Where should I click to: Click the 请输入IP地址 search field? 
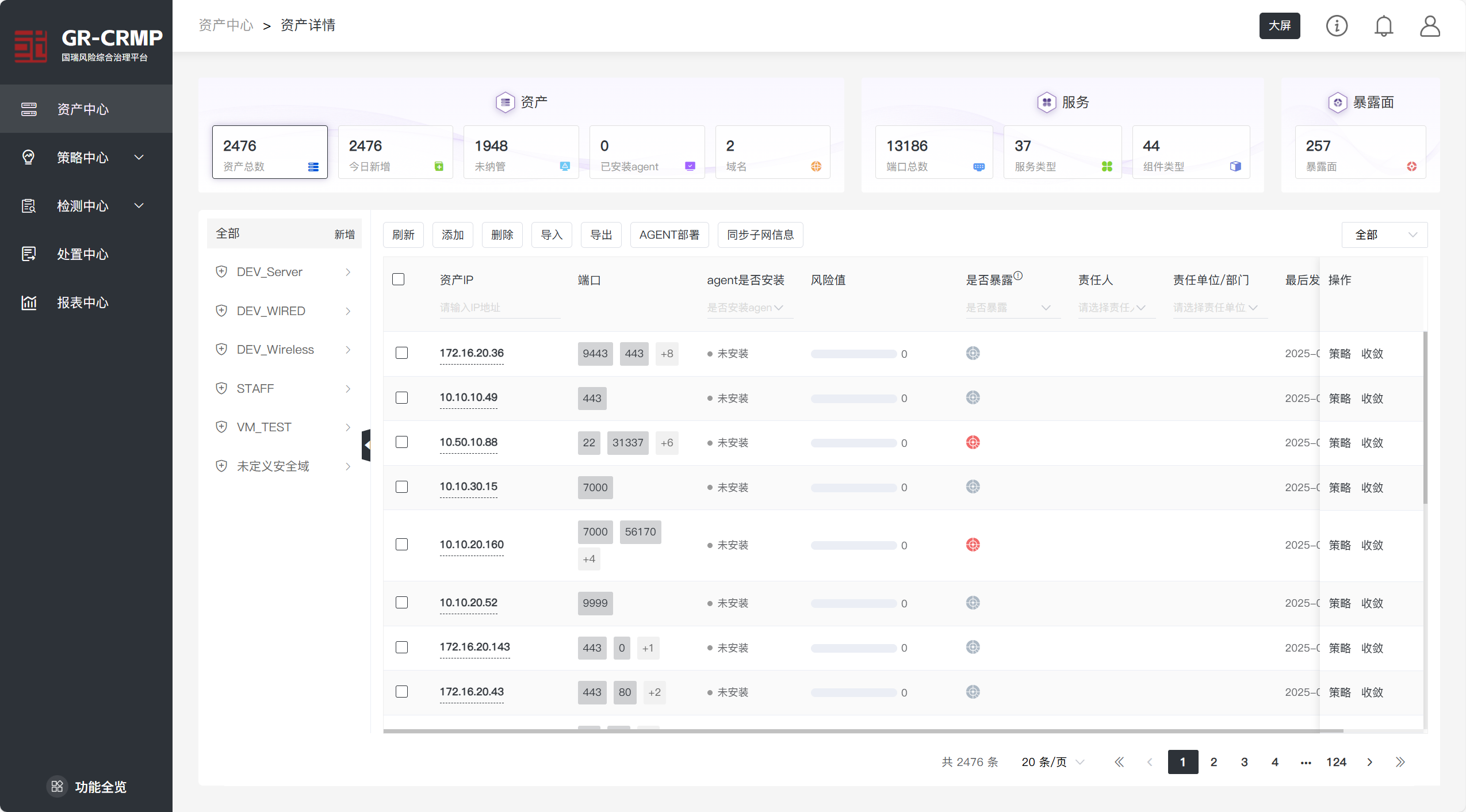tap(499, 308)
